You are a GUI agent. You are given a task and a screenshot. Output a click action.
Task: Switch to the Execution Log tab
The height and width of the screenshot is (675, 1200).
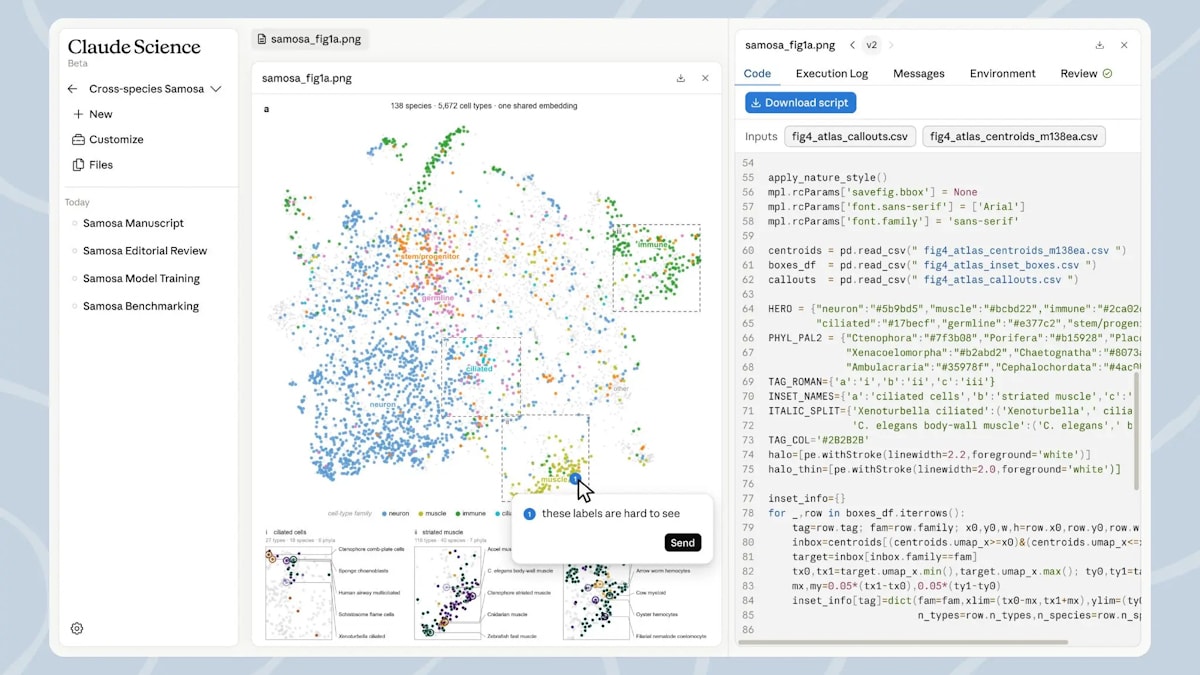[x=832, y=73]
